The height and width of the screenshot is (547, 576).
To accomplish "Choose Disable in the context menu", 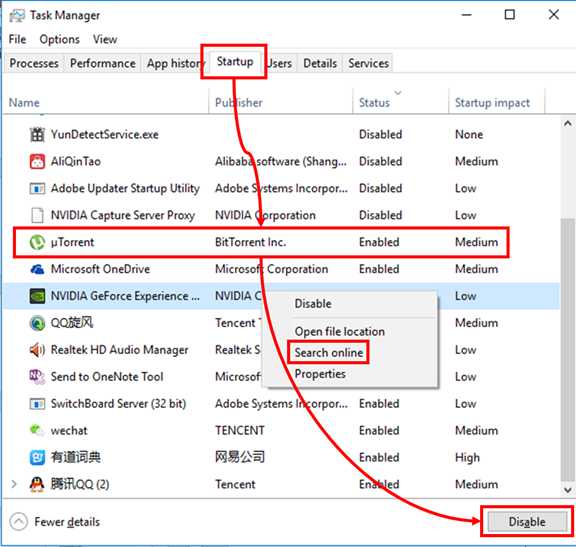I will 313,304.
